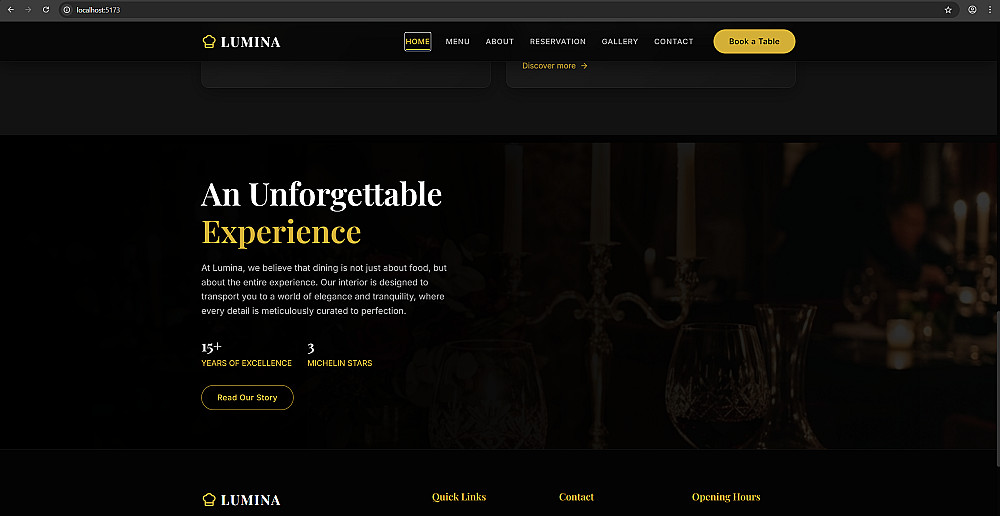Image resolution: width=1000 pixels, height=516 pixels.
Task: Go to the Home nav item
Action: pyautogui.click(x=418, y=41)
